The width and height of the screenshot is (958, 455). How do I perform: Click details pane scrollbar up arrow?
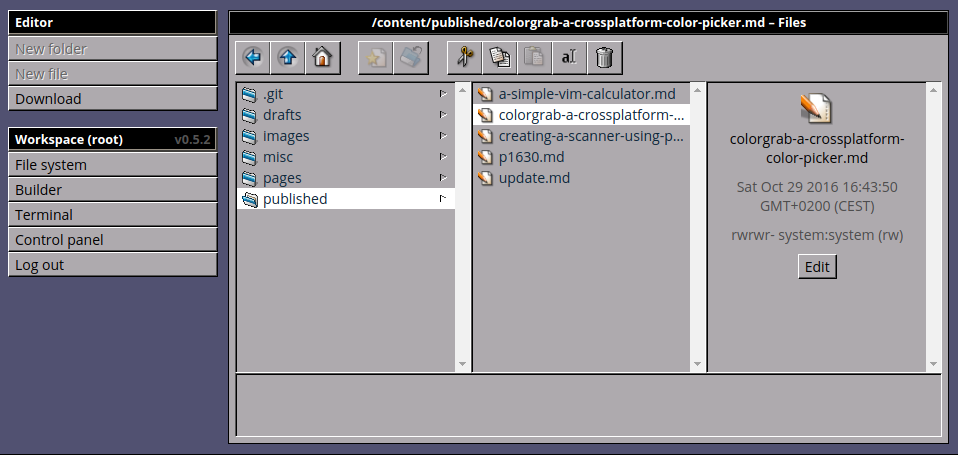click(x=933, y=90)
